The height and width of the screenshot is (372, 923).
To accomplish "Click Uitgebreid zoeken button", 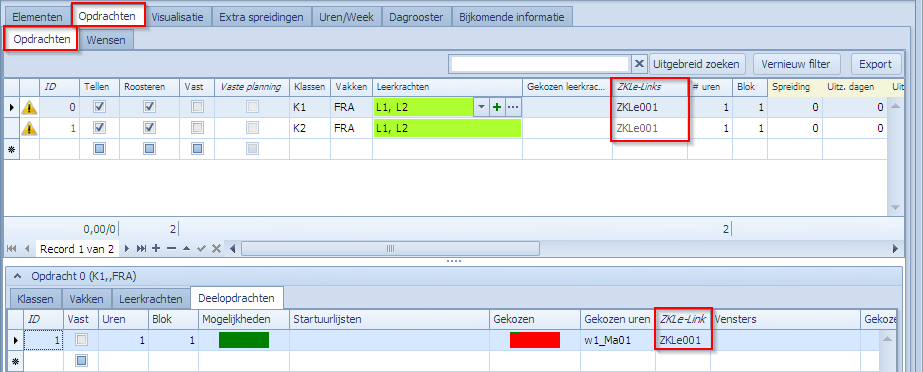I will point(698,64).
